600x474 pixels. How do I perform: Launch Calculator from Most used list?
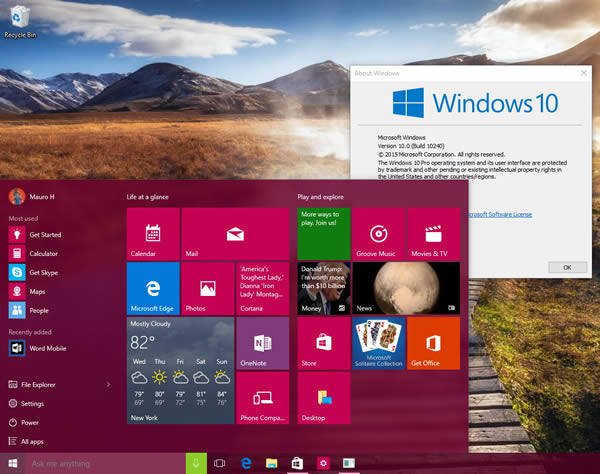click(x=33, y=253)
